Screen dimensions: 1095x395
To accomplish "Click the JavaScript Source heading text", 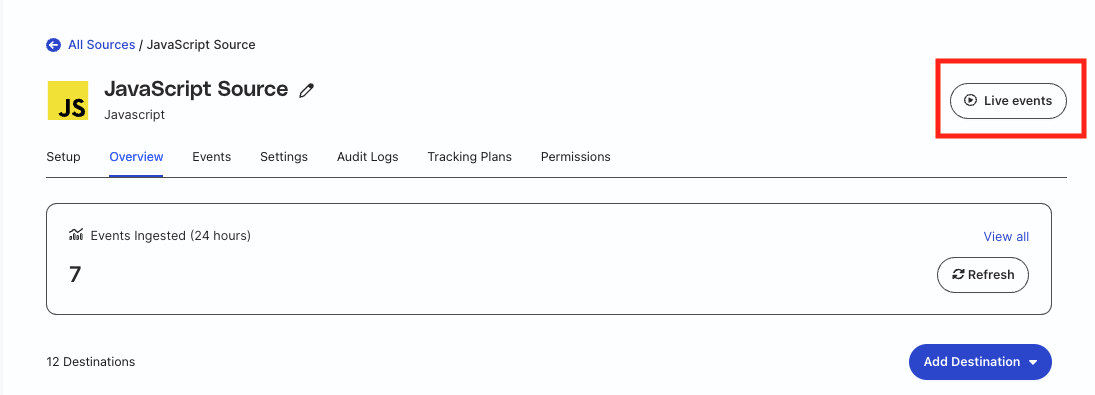I will 196,89.
